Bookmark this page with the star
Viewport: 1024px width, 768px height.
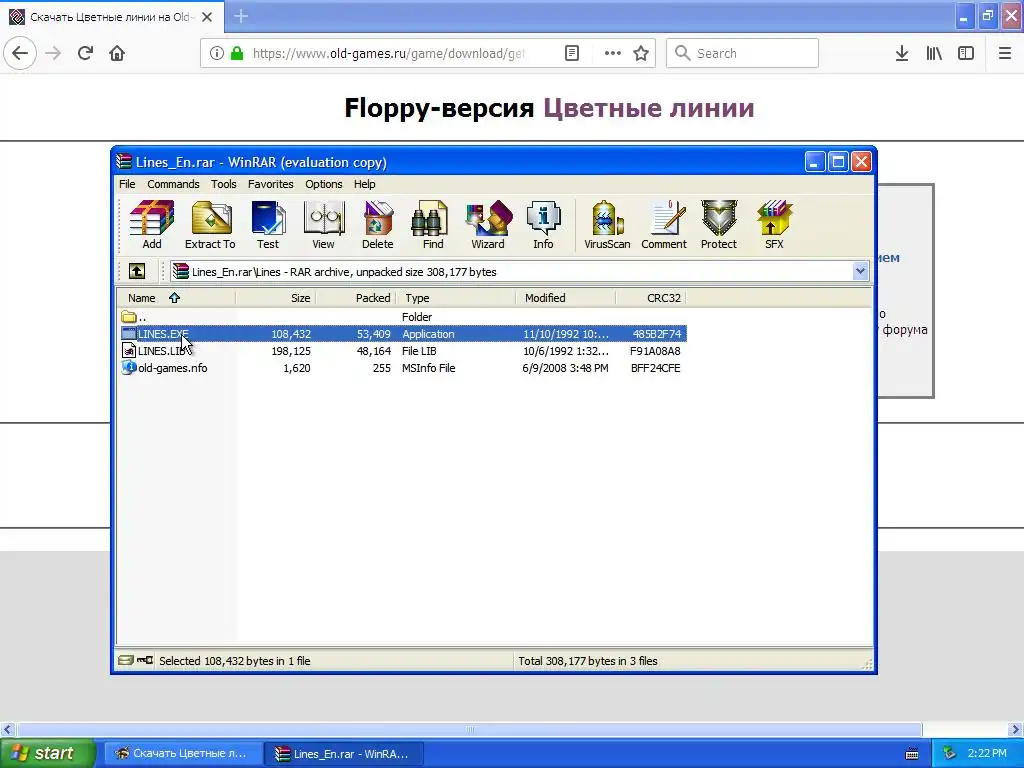coord(641,53)
